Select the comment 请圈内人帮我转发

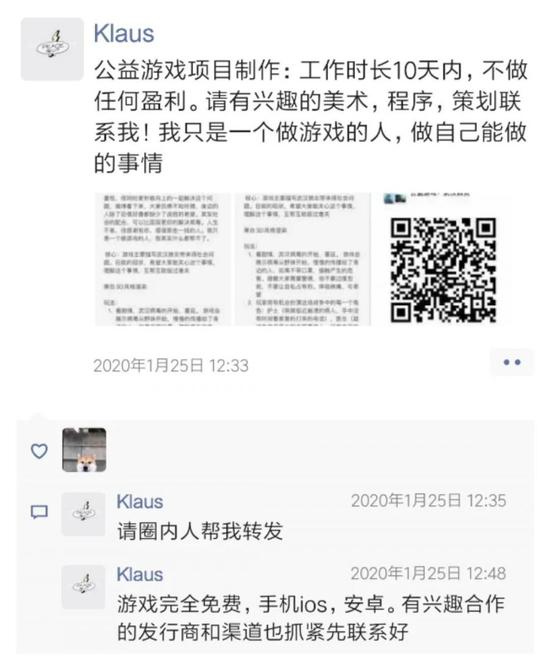200,531
